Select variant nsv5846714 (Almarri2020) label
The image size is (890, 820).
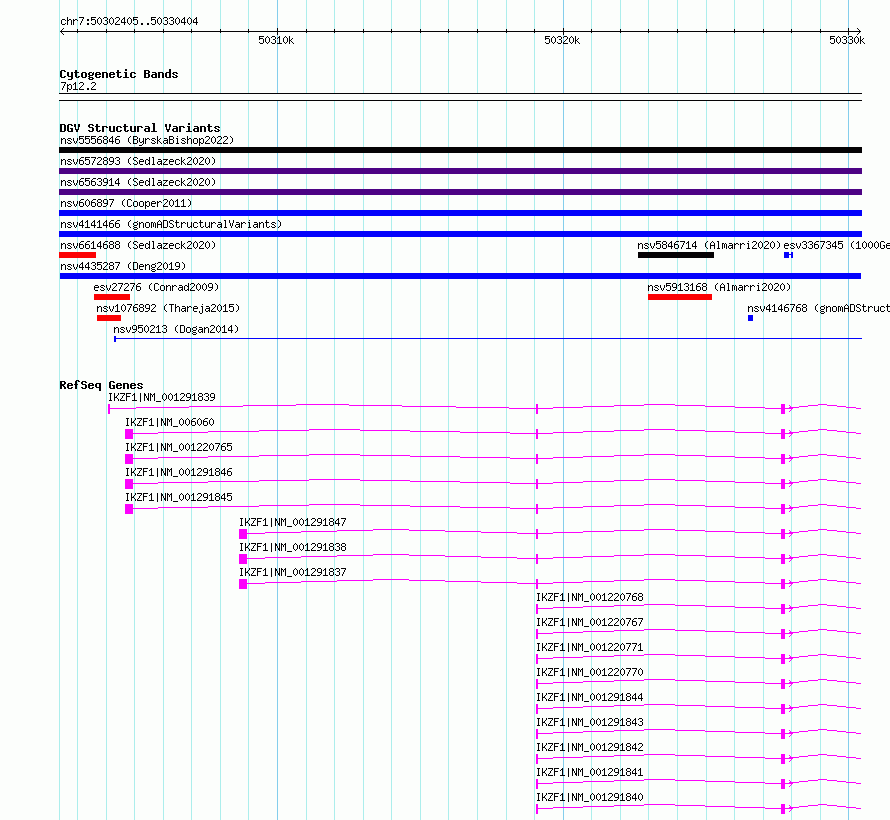pos(709,245)
